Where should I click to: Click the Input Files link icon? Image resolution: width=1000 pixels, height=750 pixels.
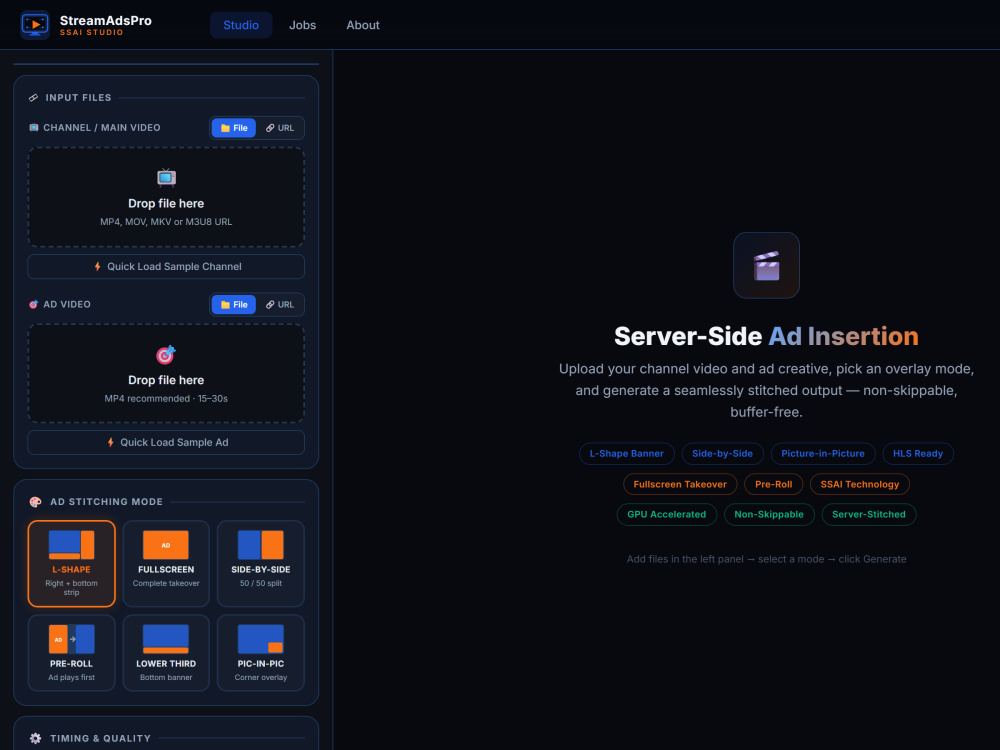[34, 98]
